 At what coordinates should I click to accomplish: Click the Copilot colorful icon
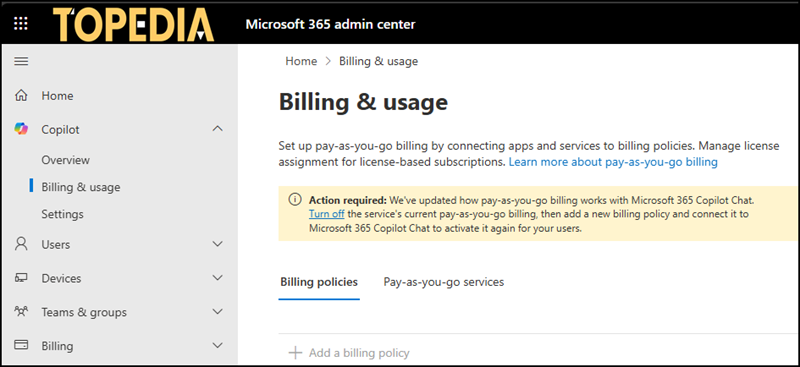[21, 129]
